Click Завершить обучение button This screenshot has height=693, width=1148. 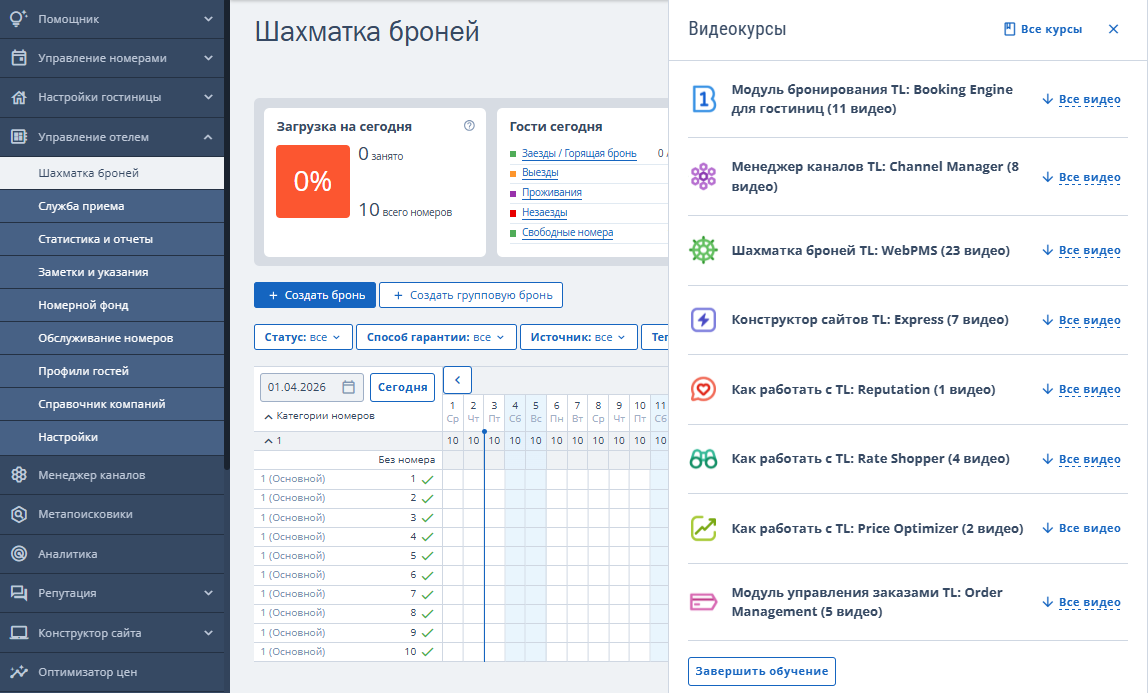761,671
